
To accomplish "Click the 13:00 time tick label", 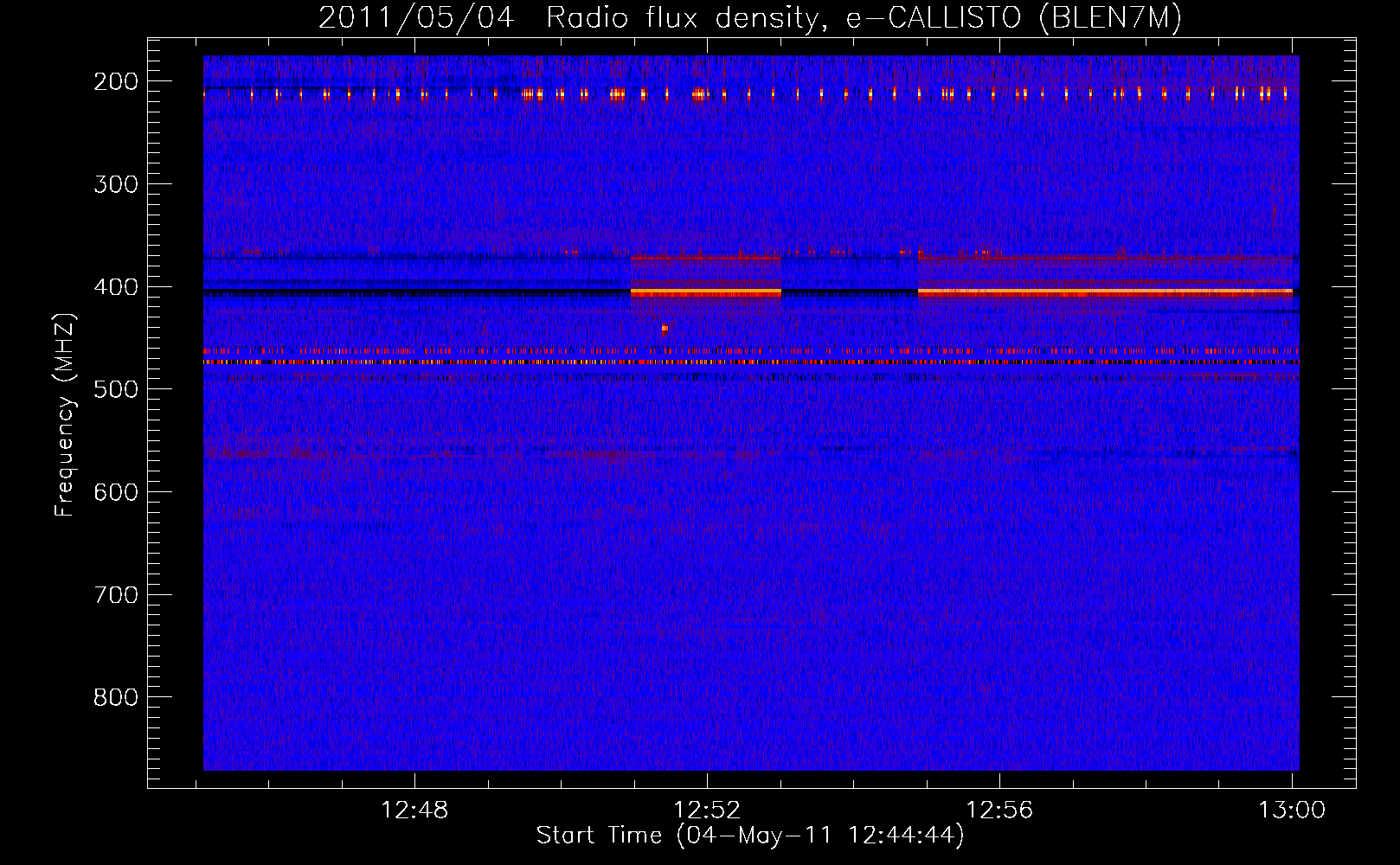I will pos(1292,811).
